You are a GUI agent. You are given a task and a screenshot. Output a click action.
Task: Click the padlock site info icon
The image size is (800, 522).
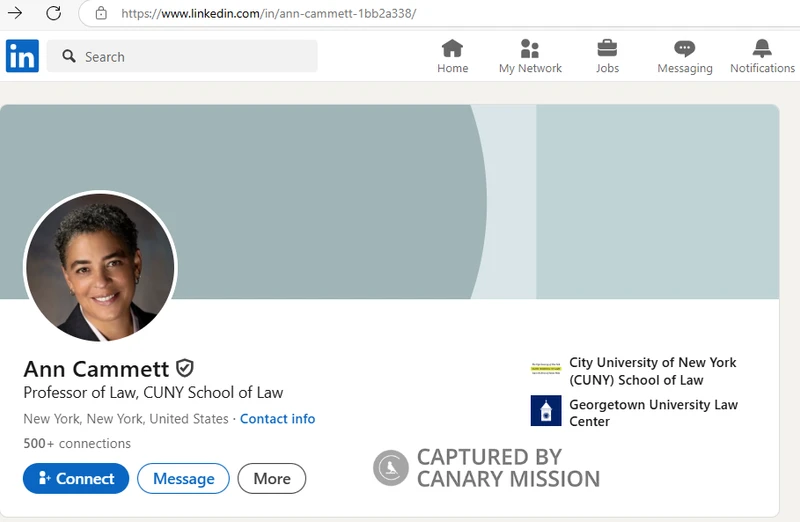pyautogui.click(x=101, y=13)
